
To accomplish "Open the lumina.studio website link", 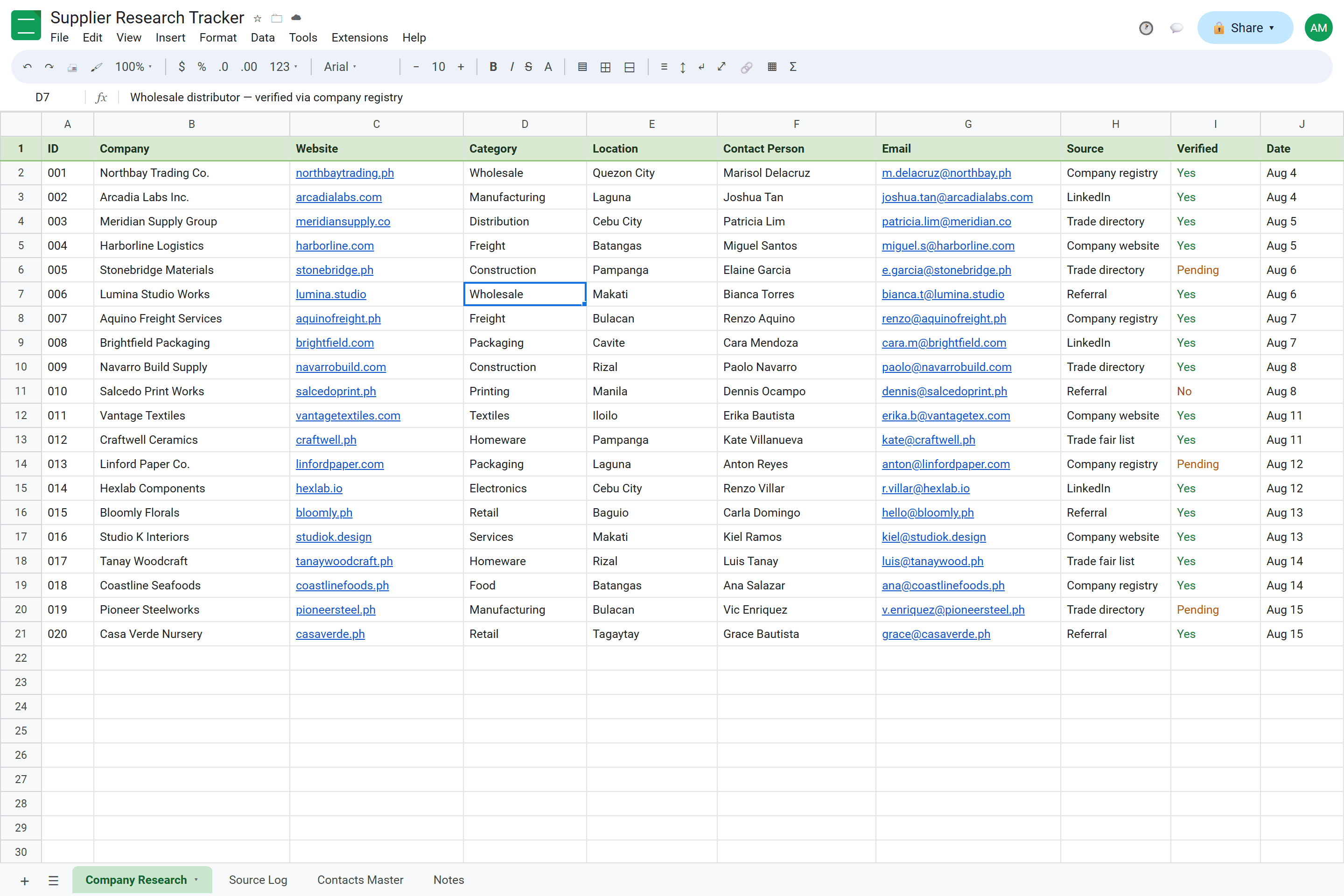I will (331, 294).
